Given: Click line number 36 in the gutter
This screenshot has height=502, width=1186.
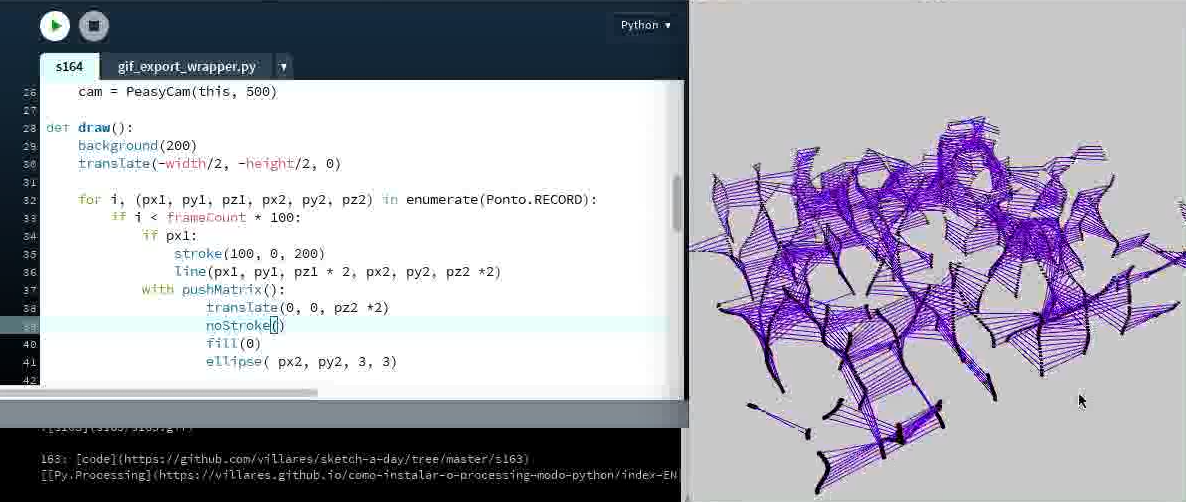Looking at the screenshot, I should (x=29, y=272).
